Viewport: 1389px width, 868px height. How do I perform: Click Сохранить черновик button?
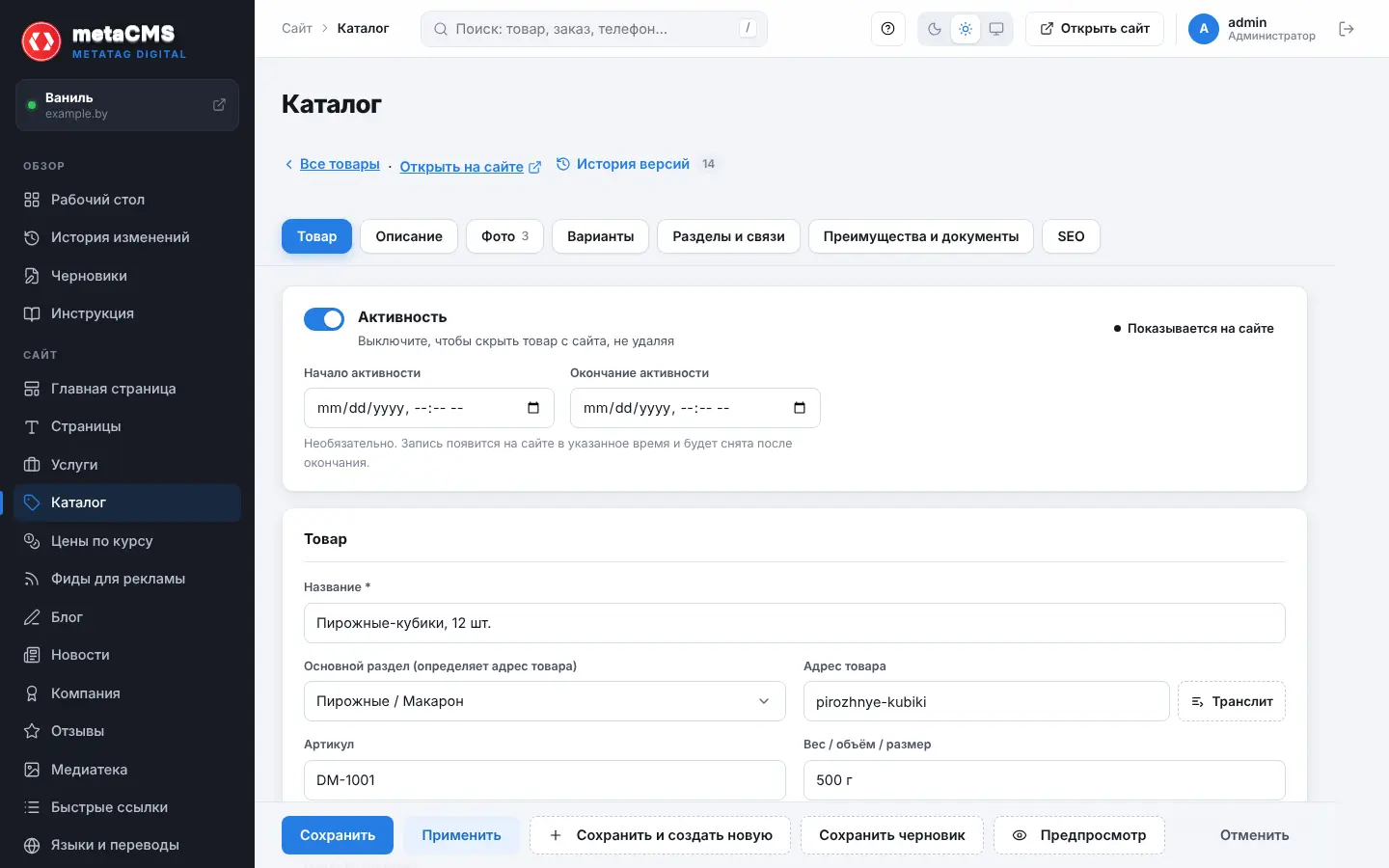point(892,835)
